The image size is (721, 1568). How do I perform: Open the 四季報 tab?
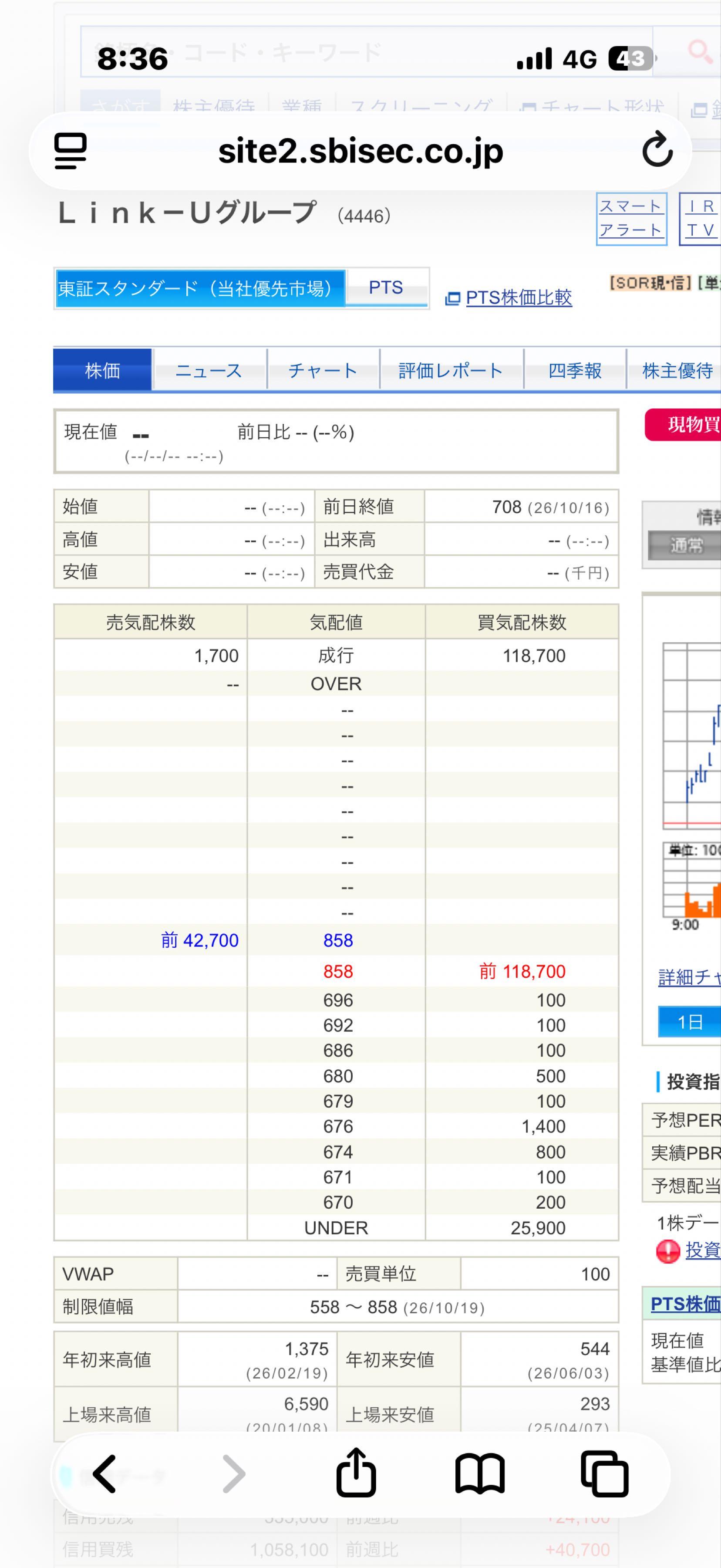click(x=575, y=370)
